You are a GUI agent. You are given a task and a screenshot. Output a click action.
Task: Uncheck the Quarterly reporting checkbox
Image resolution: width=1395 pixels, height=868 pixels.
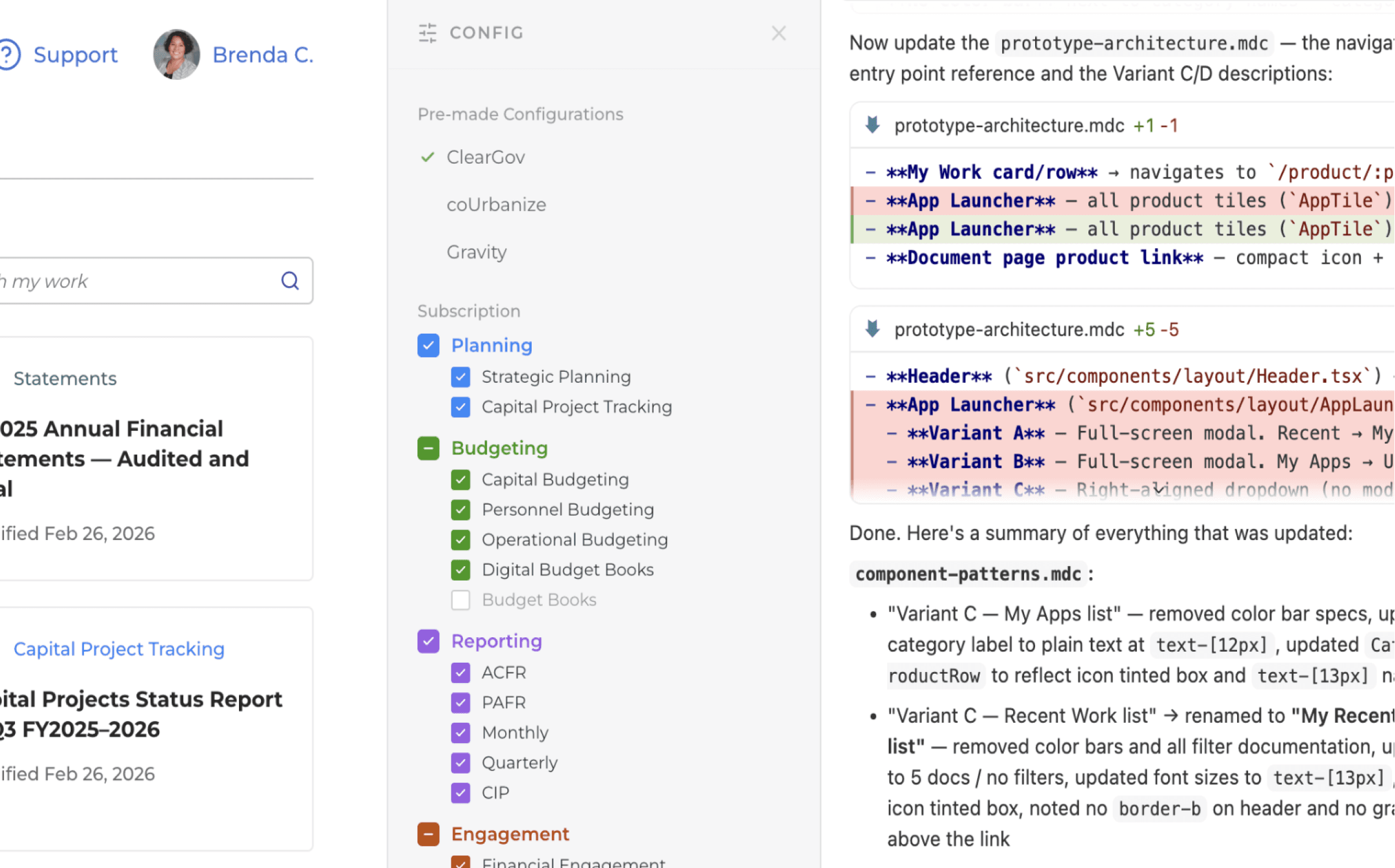[461, 762]
